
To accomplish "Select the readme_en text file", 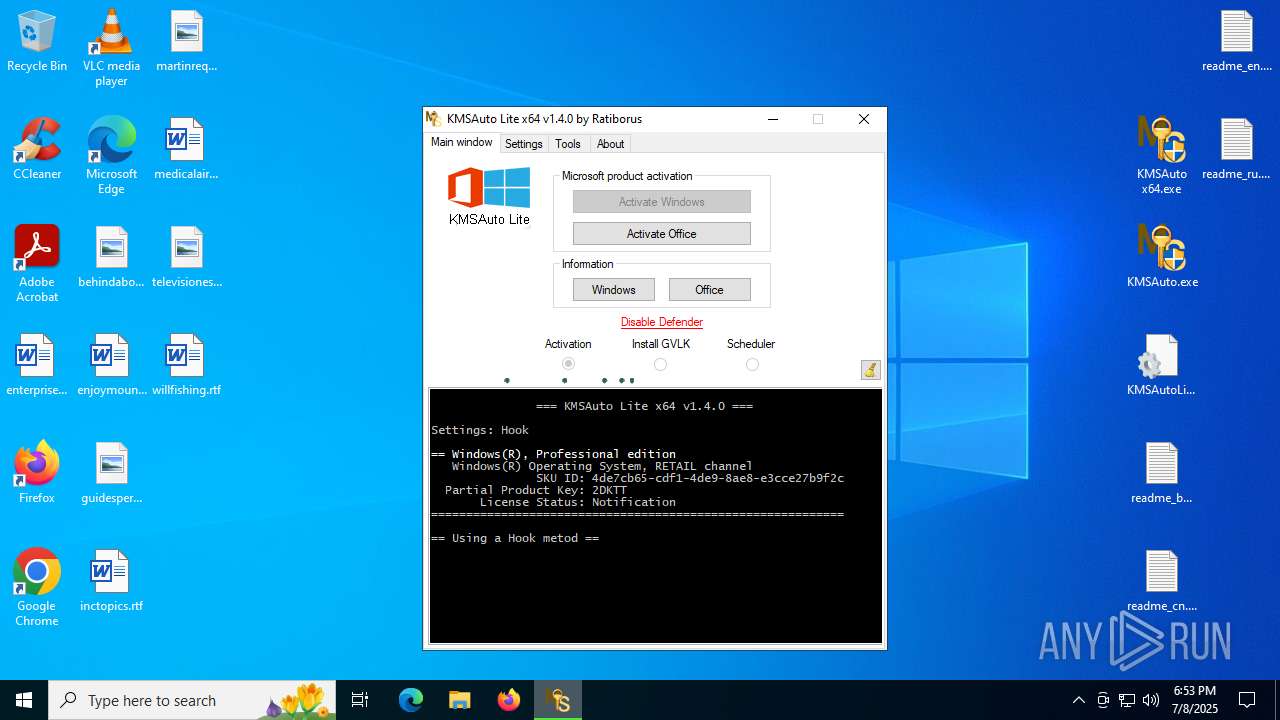I will 1236,42.
